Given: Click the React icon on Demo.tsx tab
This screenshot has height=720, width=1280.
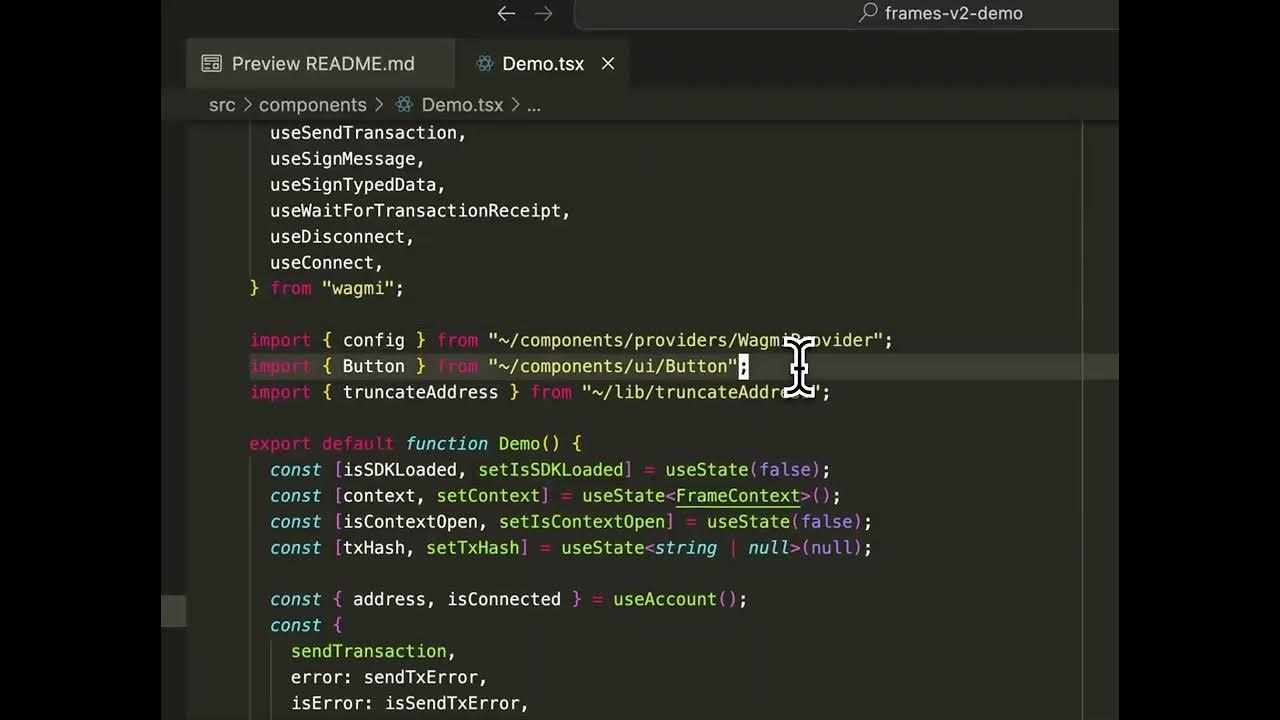Looking at the screenshot, I should [x=485, y=63].
